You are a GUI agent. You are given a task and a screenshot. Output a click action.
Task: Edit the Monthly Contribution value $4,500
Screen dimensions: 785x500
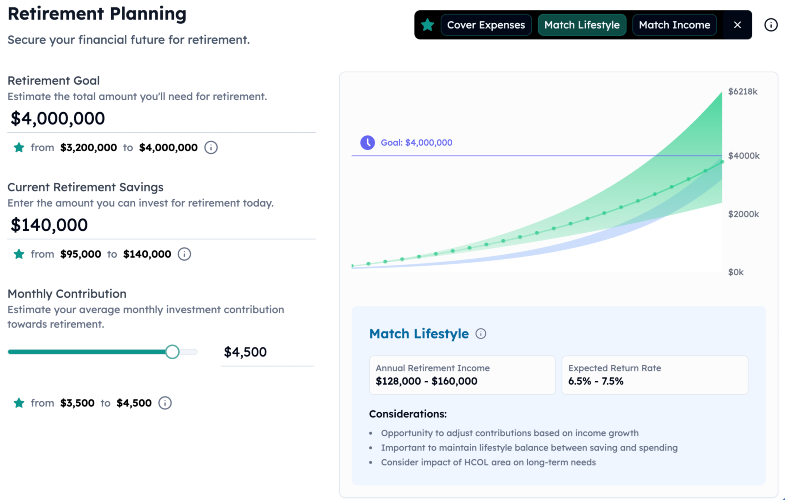point(267,352)
